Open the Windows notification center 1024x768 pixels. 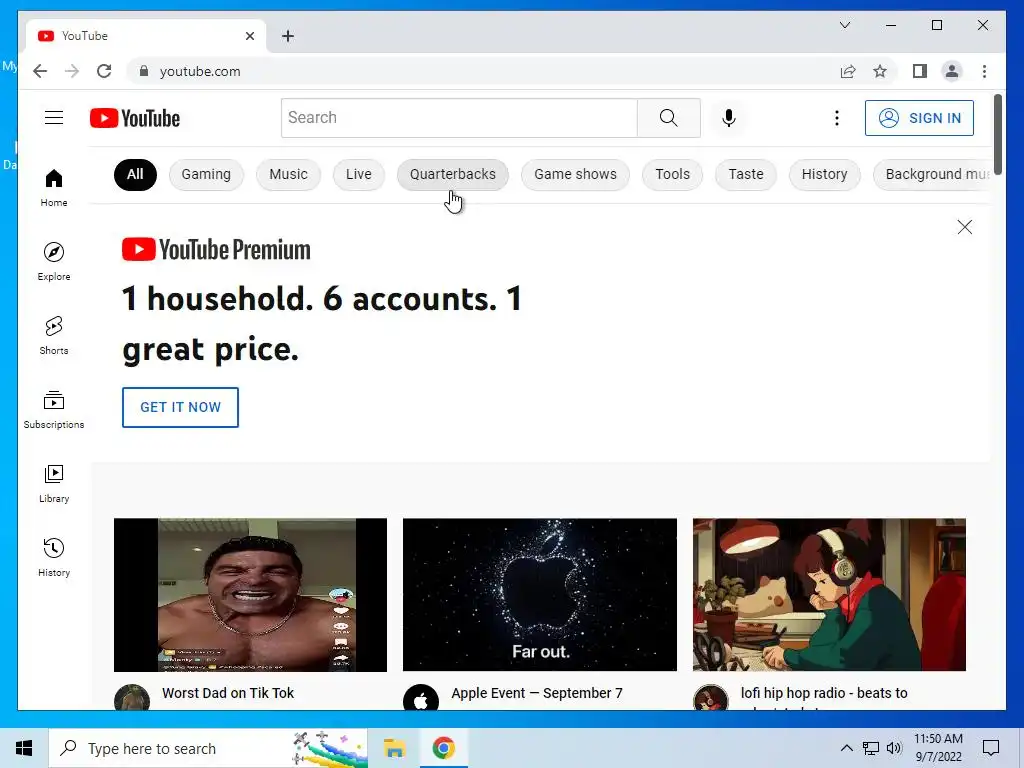(x=991, y=748)
